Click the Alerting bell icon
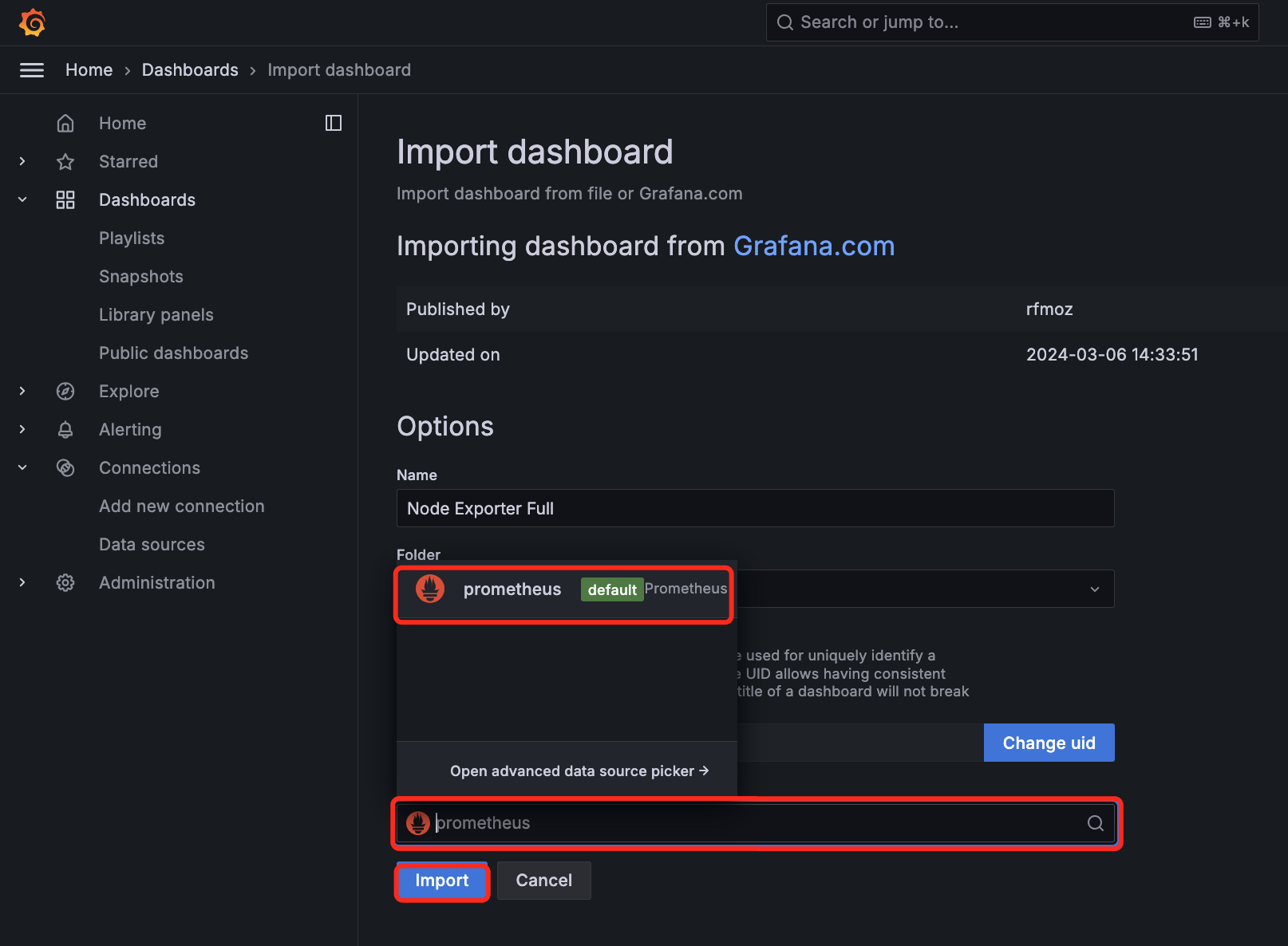The image size is (1288, 946). click(x=65, y=429)
